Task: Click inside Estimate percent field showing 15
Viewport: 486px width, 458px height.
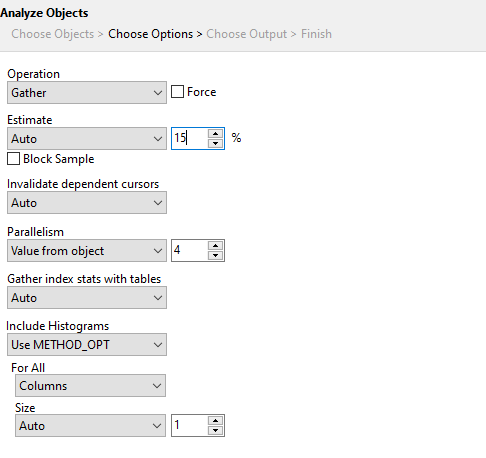Action: pyautogui.click(x=190, y=138)
